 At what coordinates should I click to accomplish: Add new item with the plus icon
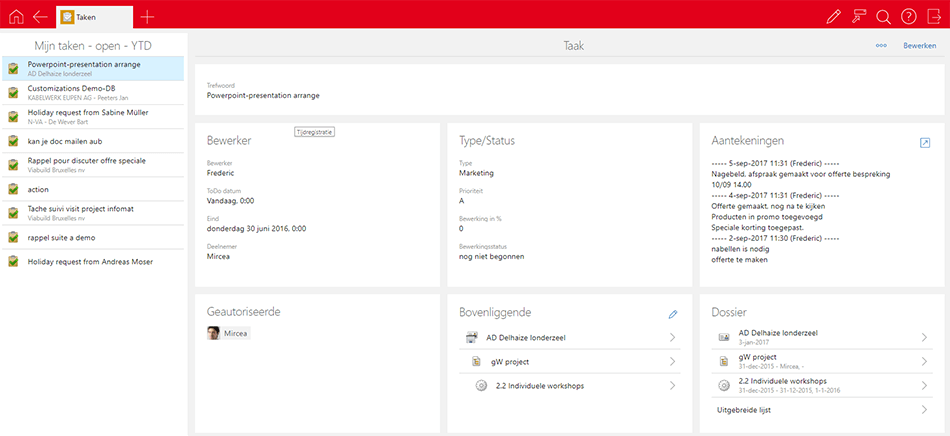click(x=148, y=16)
